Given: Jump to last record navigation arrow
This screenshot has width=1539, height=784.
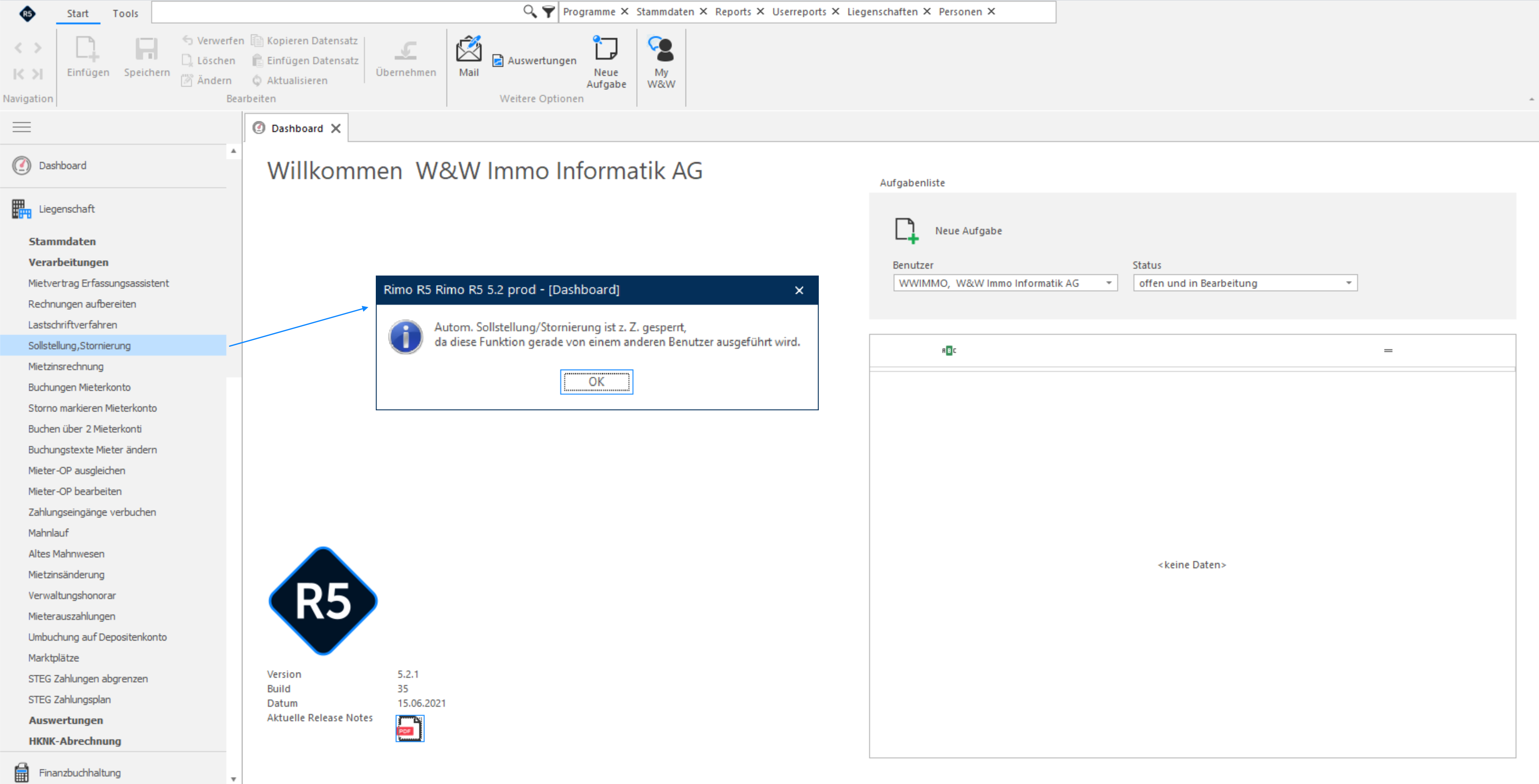Looking at the screenshot, I should [38, 74].
